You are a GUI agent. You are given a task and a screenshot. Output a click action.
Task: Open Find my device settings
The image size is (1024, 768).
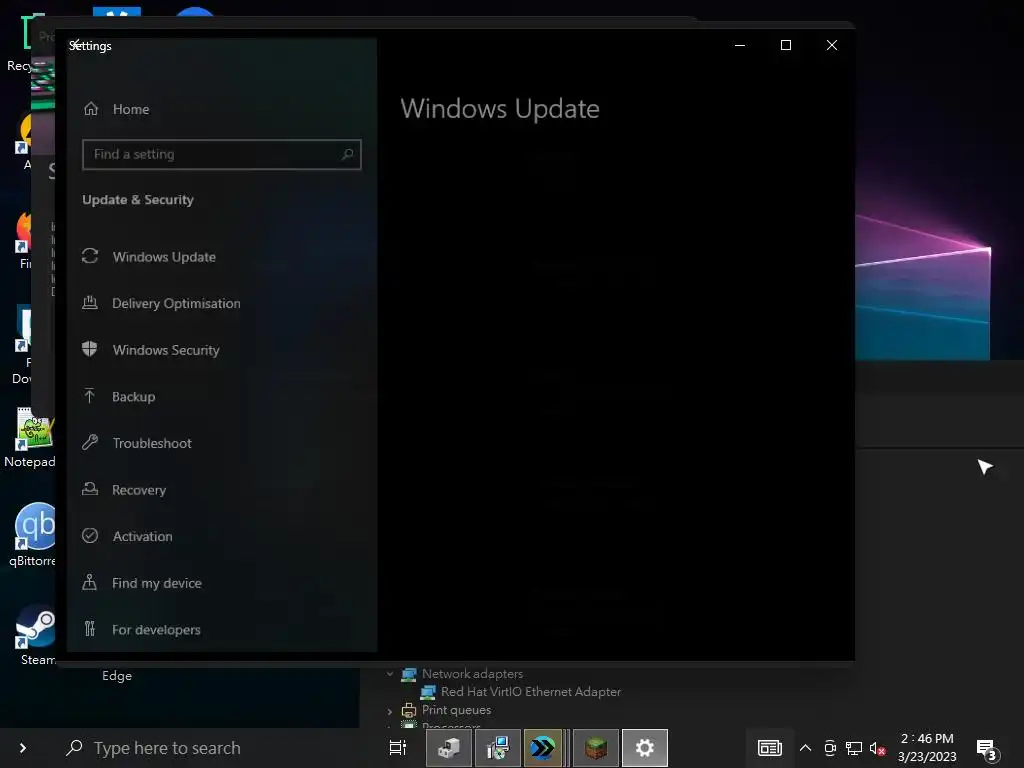pos(156,583)
